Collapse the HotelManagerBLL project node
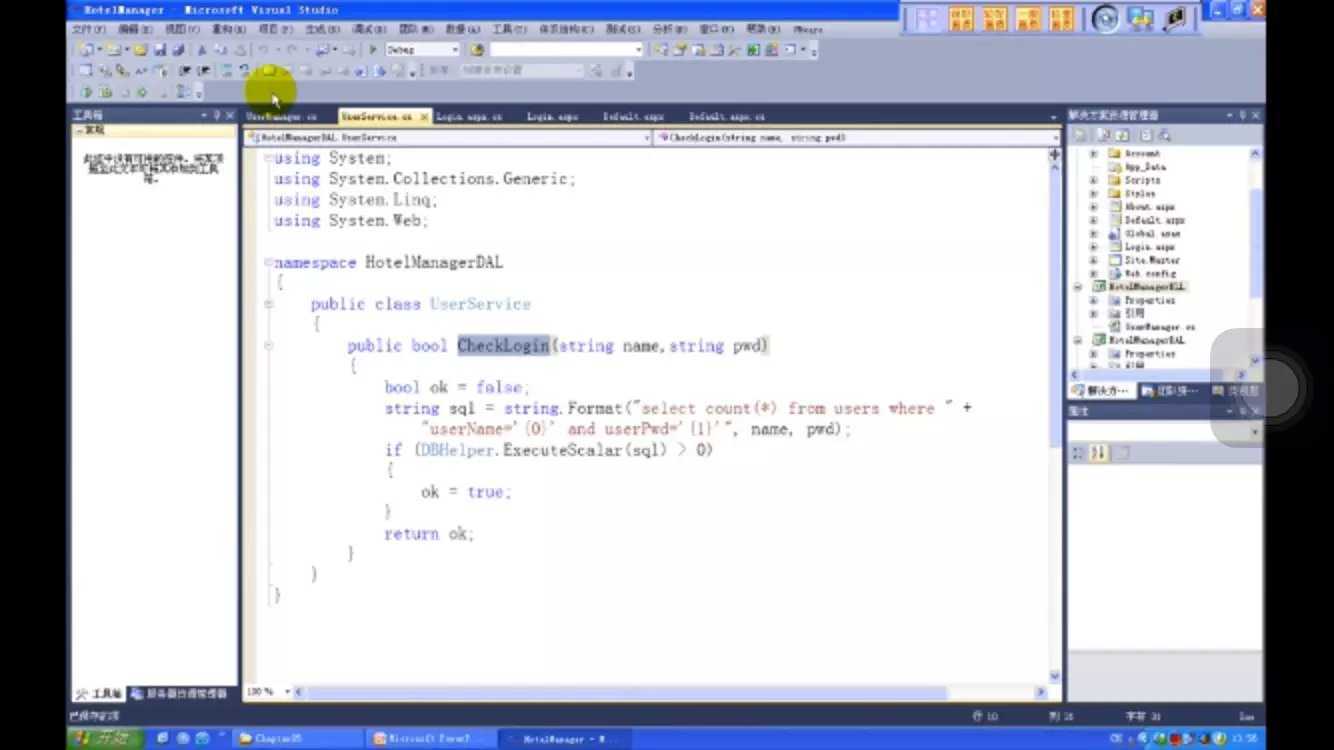 1078,287
